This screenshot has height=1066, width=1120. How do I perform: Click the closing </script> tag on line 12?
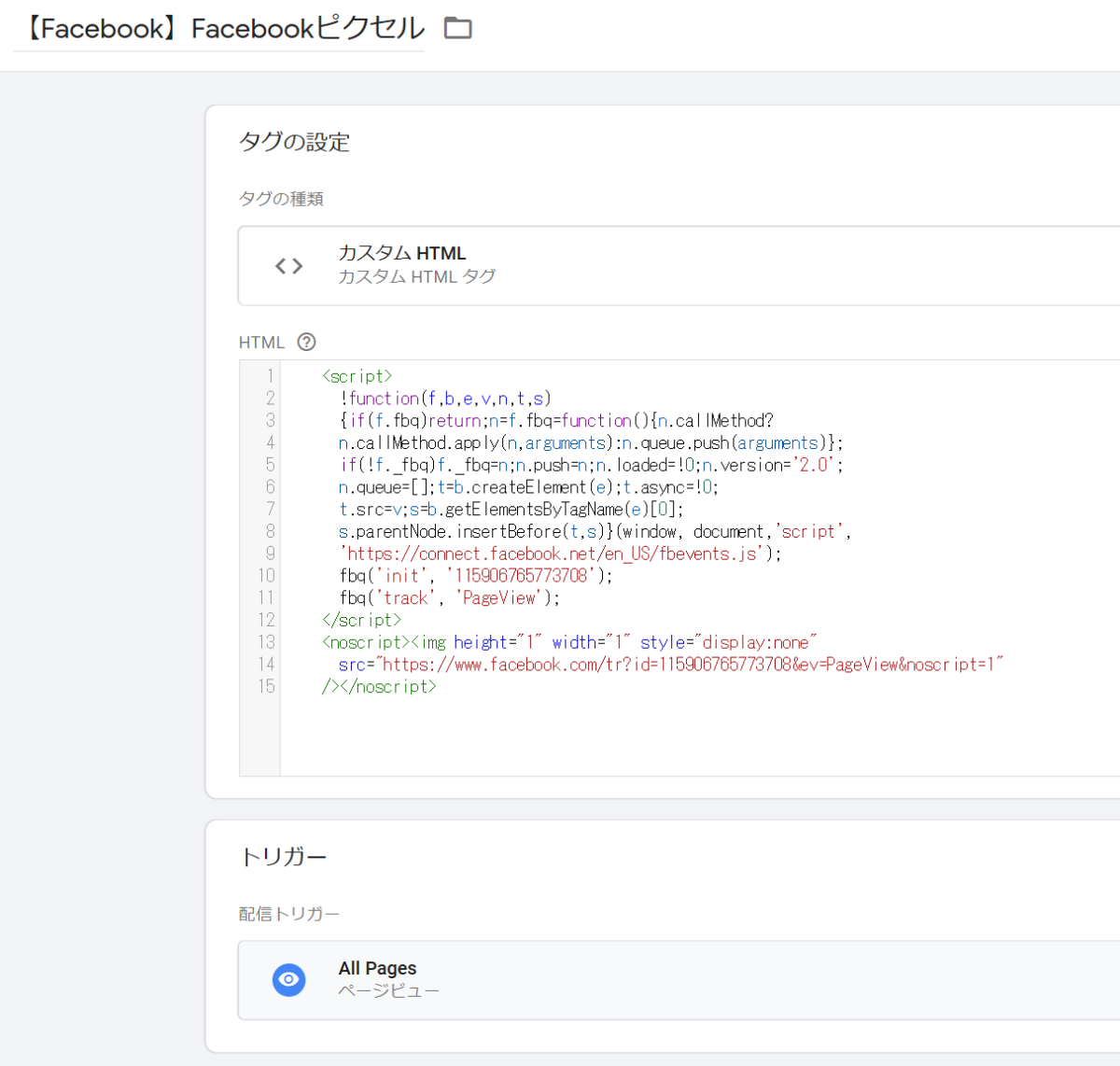click(x=361, y=620)
